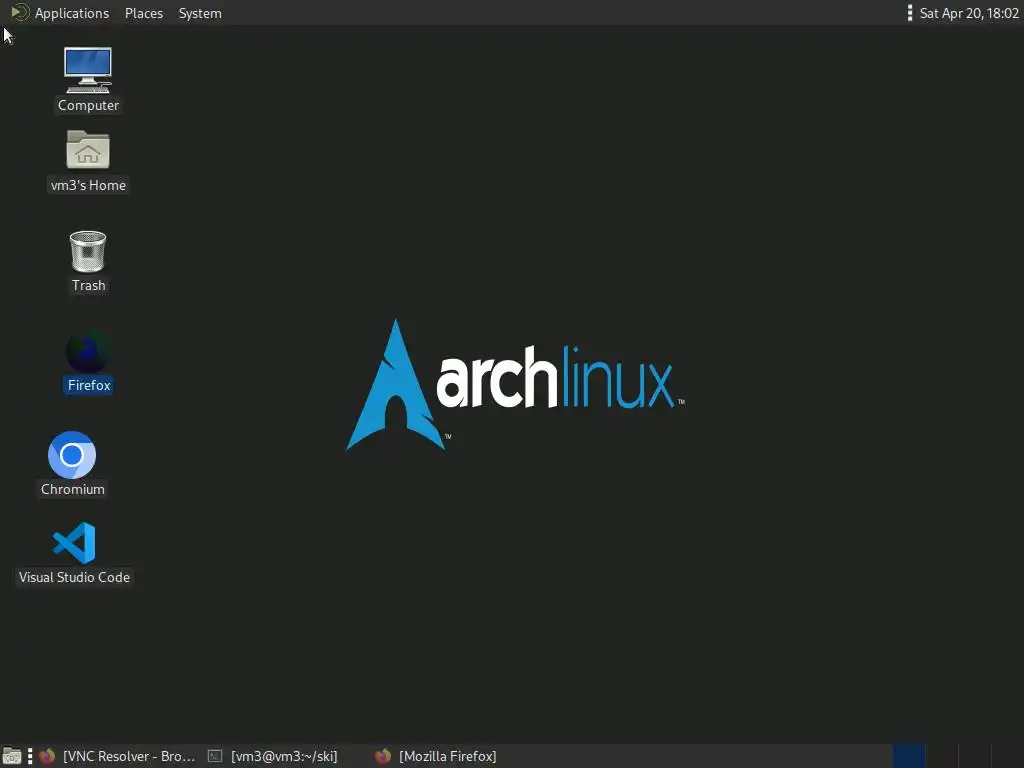Screen dimensions: 1024x768
Task: Open the Applications menu
Action: coord(60,13)
